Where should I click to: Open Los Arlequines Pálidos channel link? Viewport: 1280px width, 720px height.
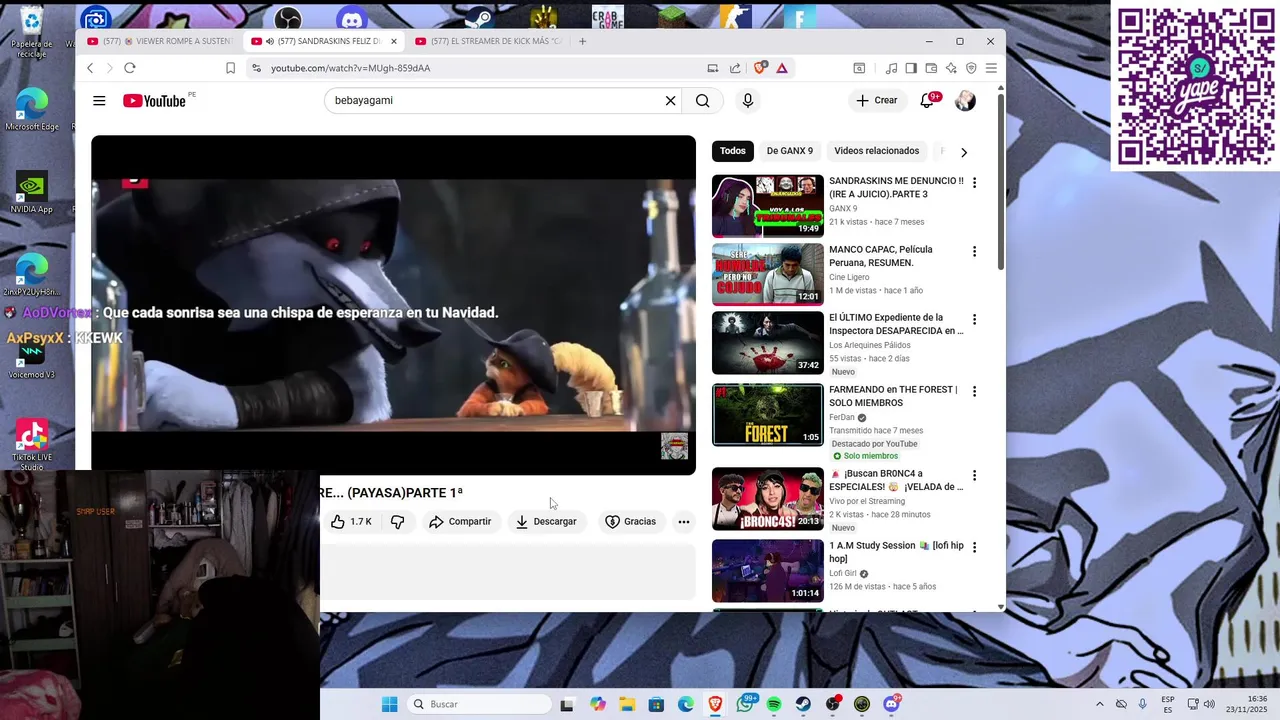[870, 345]
